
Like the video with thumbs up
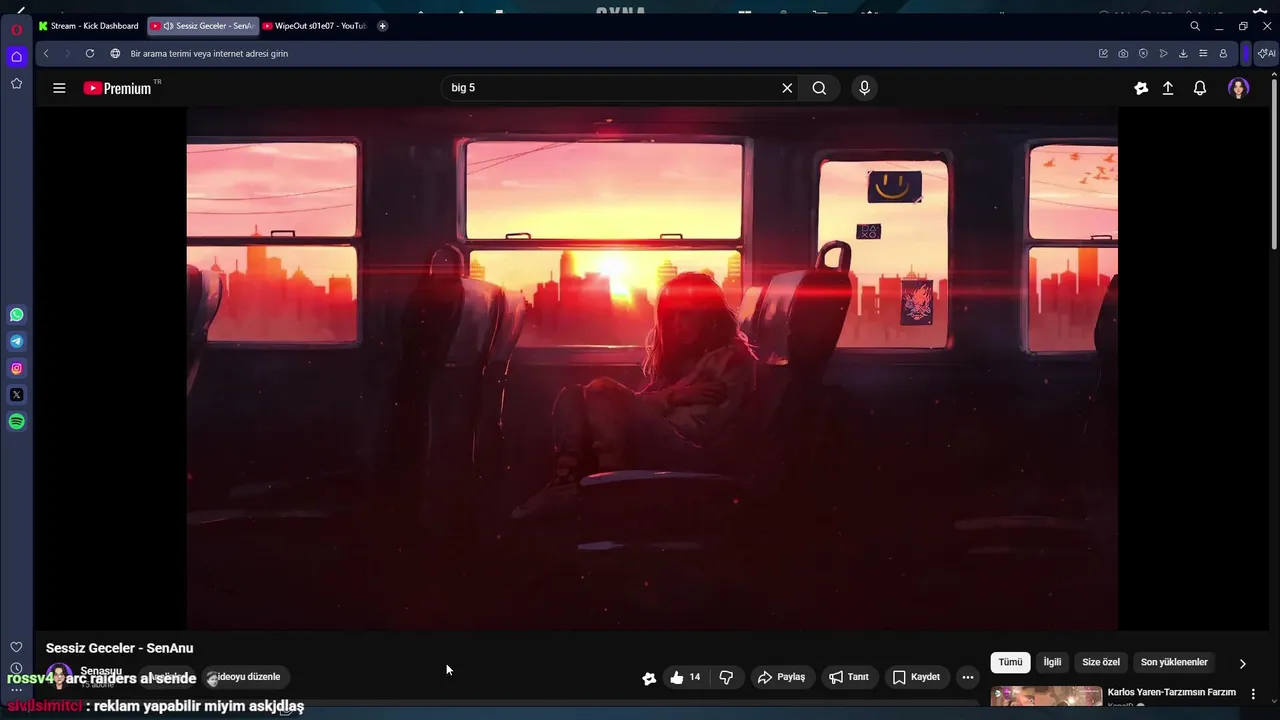click(x=686, y=677)
